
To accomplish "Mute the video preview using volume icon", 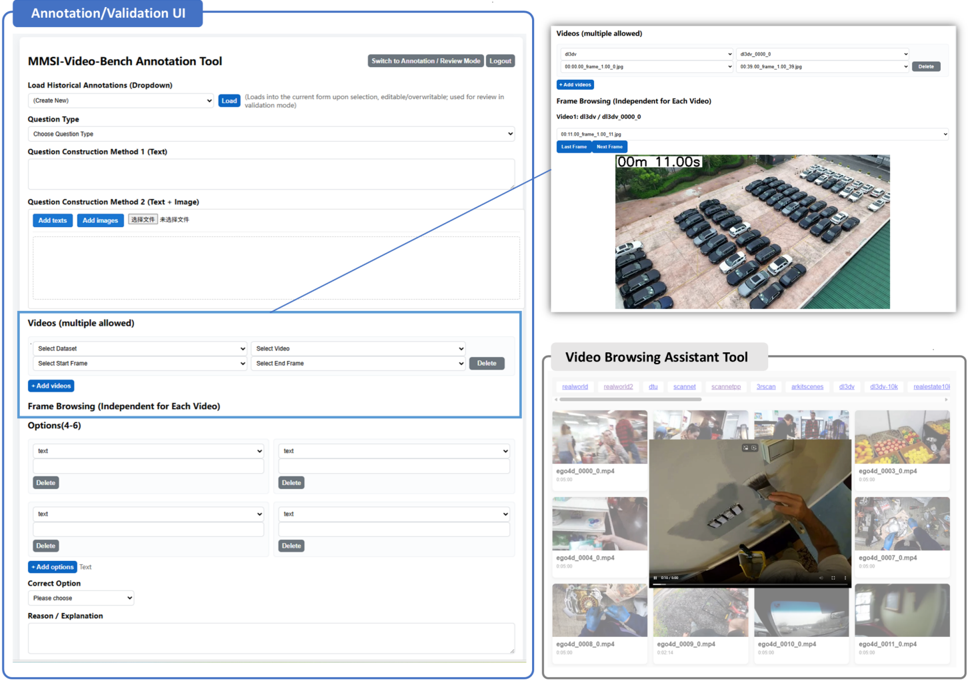I will point(821,578).
